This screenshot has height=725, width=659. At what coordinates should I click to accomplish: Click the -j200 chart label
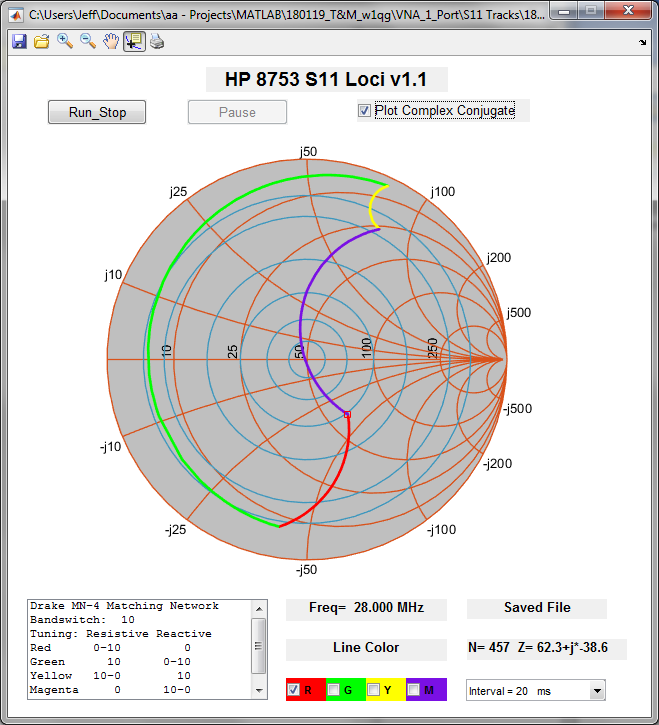498,464
